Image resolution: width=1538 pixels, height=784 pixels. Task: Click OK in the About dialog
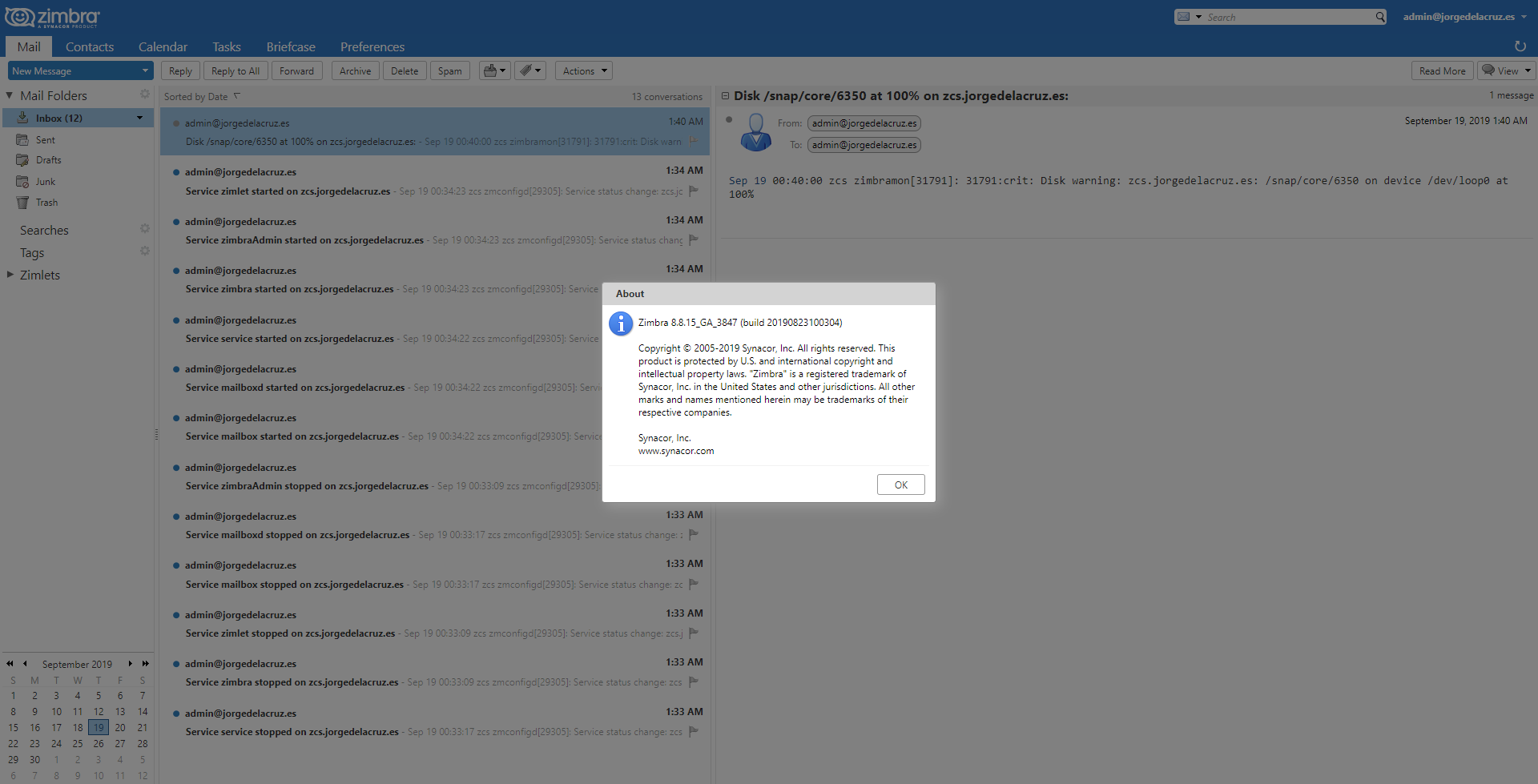click(x=901, y=484)
